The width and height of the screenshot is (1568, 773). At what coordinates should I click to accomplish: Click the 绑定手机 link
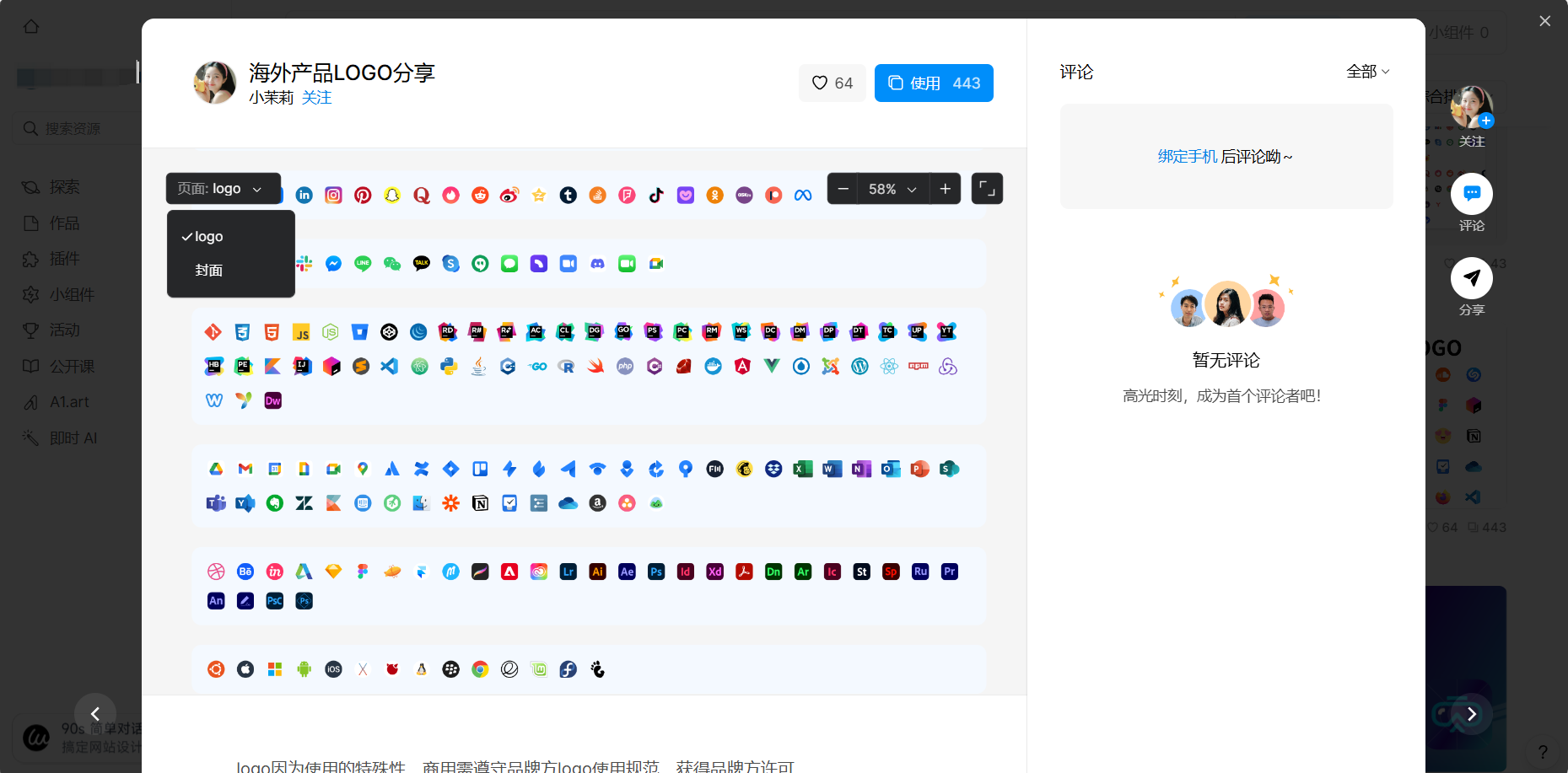point(1188,157)
